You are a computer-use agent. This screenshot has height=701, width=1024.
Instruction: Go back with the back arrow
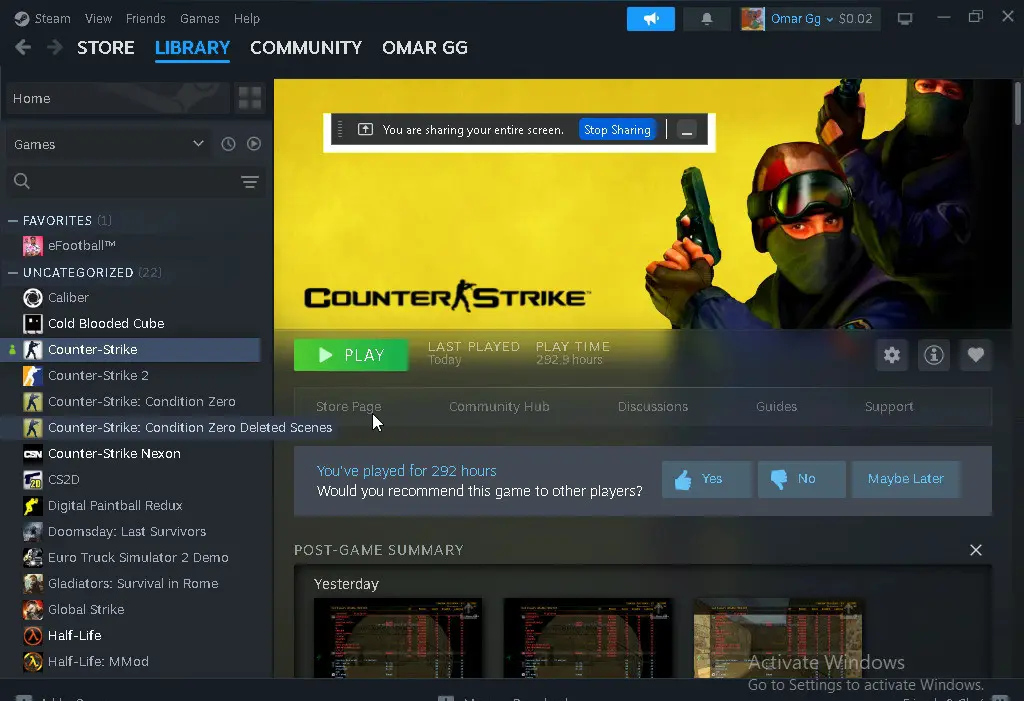23,47
